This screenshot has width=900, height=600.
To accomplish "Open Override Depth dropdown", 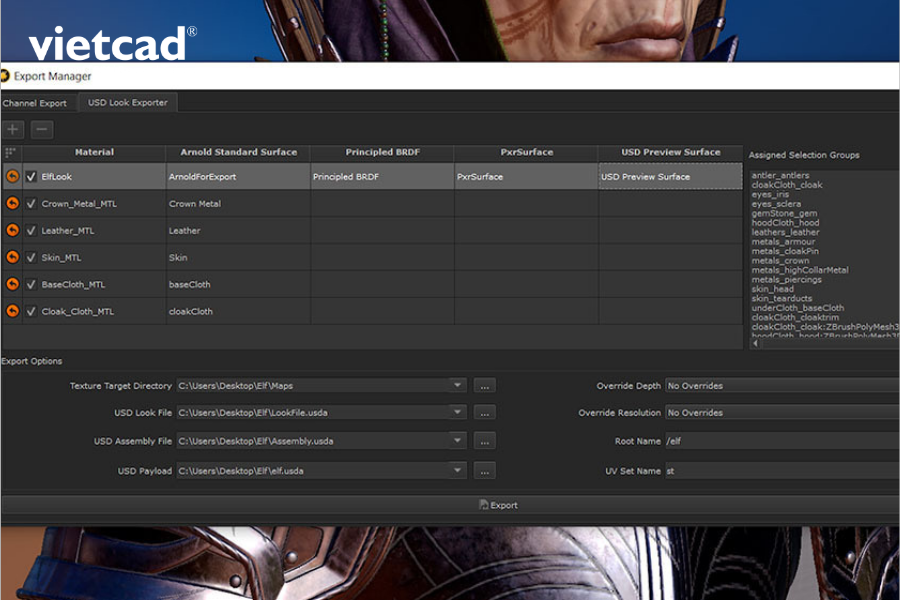I will point(782,386).
